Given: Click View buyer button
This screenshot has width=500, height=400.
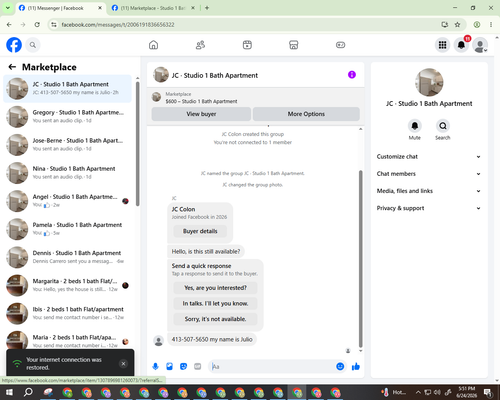Looking at the screenshot, I should pos(201,114).
